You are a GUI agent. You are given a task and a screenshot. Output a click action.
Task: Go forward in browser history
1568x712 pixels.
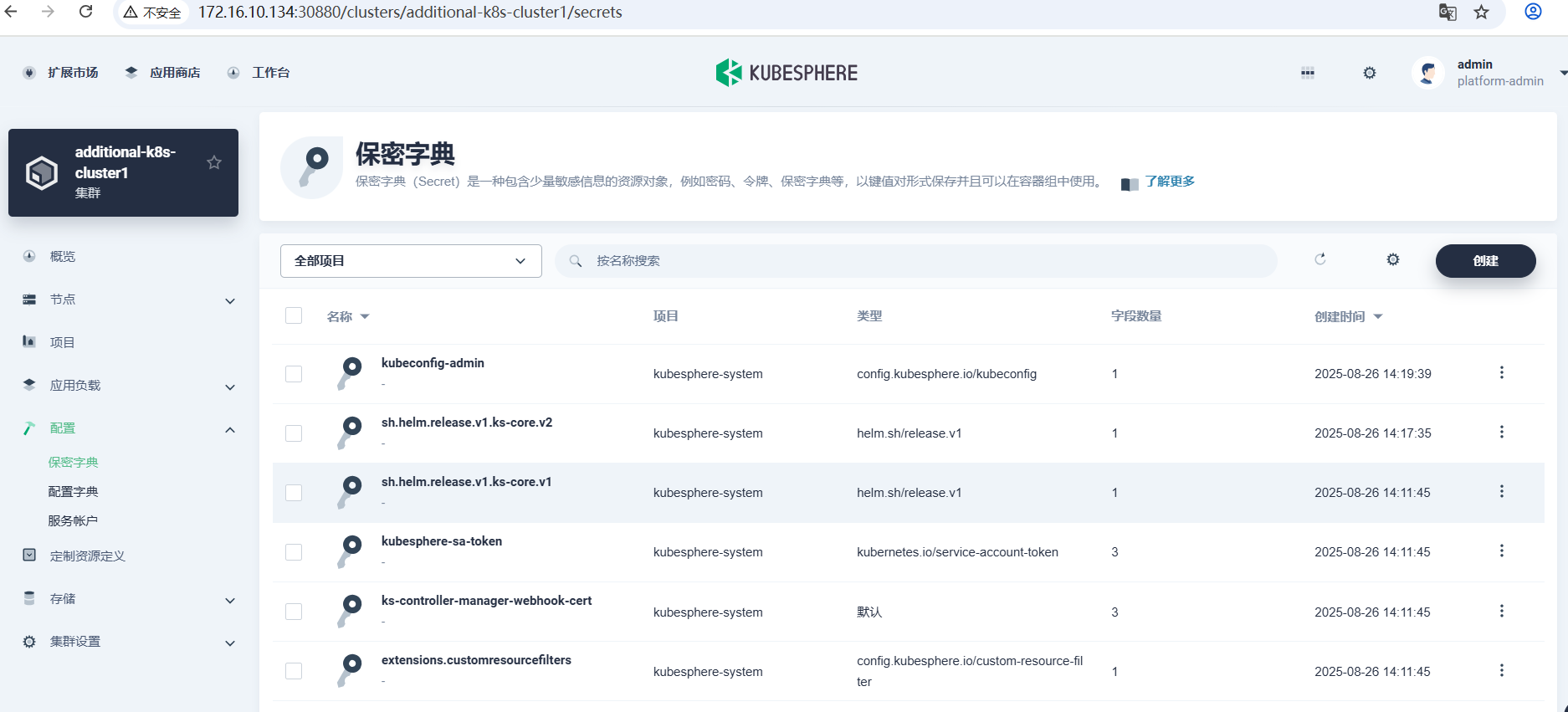pos(48,12)
